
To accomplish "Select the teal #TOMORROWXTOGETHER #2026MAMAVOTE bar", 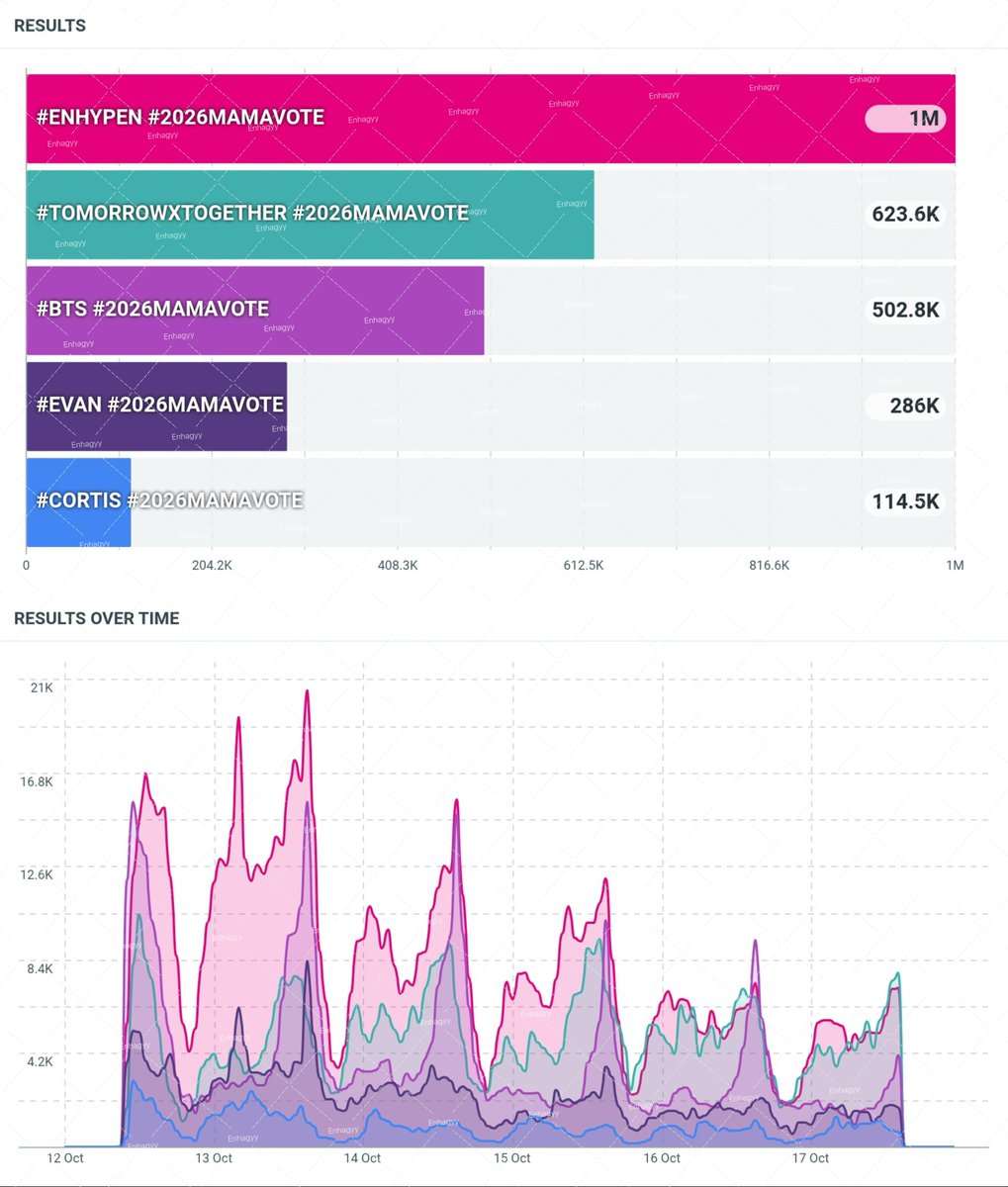I will [311, 215].
